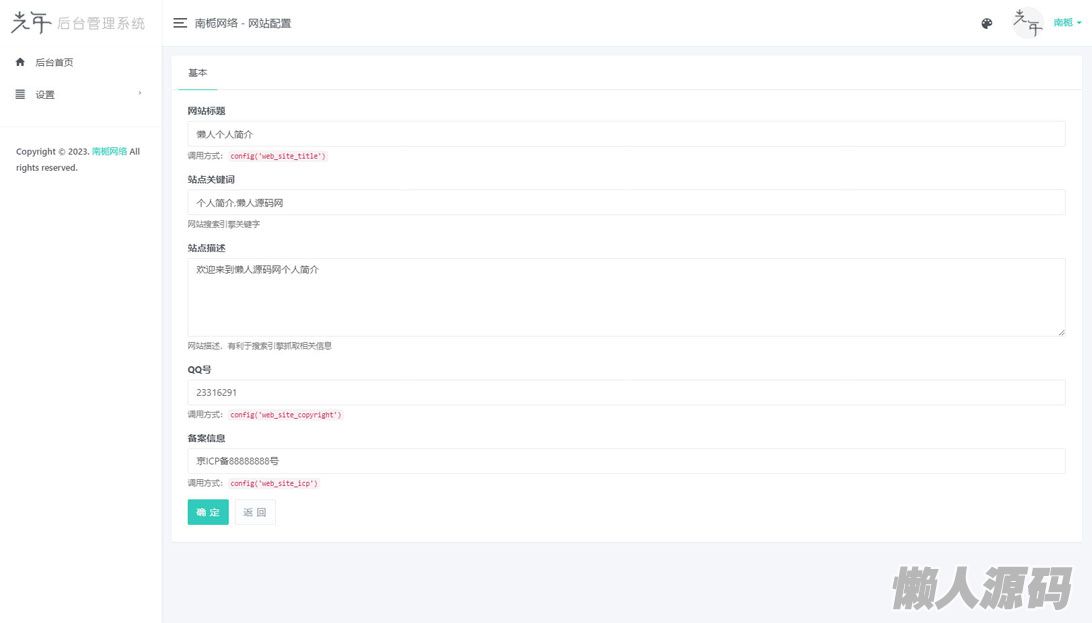Focus the 备案信息 input field
This screenshot has height=623, width=1092.
(x=626, y=461)
